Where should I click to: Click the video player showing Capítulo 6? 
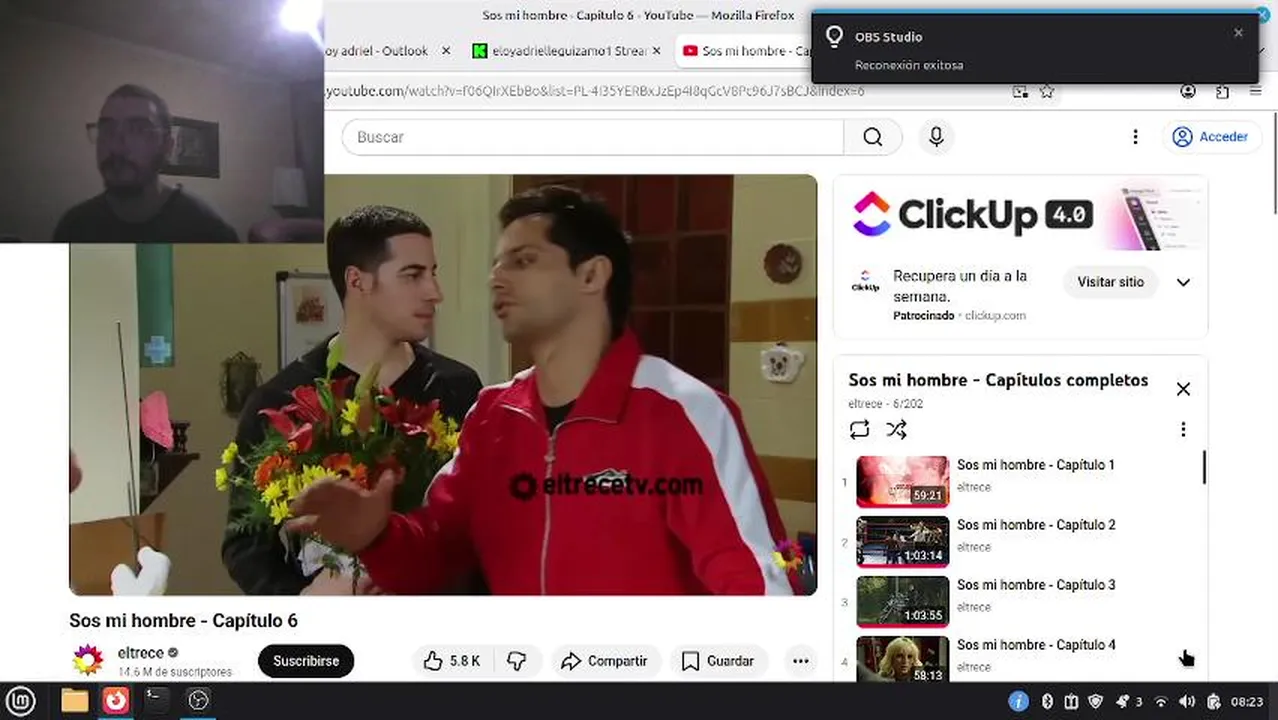point(443,385)
